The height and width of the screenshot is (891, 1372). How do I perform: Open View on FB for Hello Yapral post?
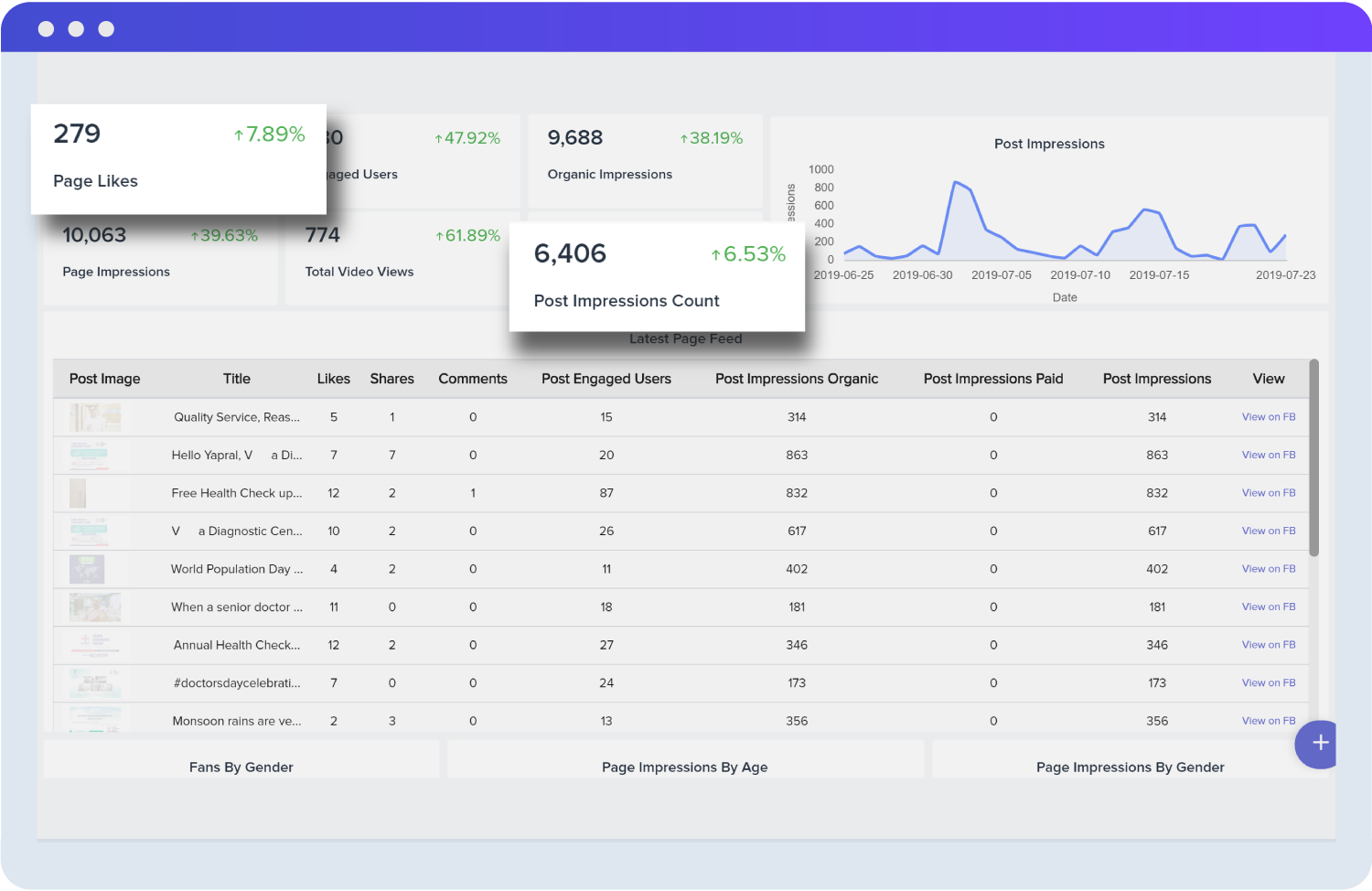1269,455
